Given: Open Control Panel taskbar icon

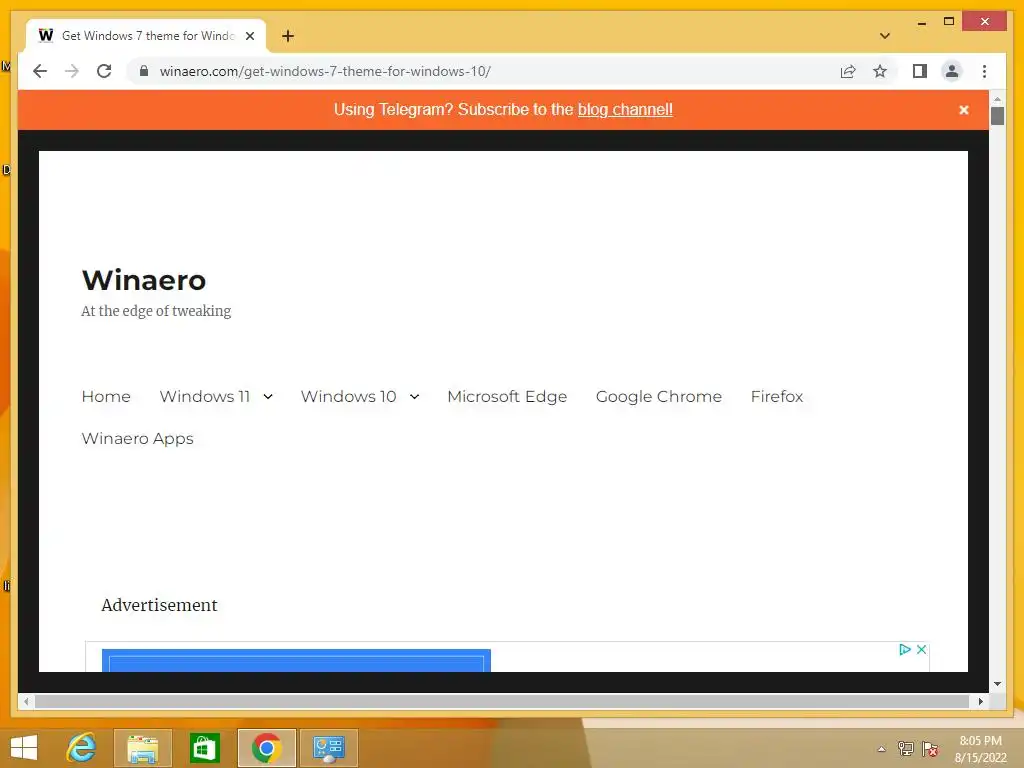Looking at the screenshot, I should 328,748.
